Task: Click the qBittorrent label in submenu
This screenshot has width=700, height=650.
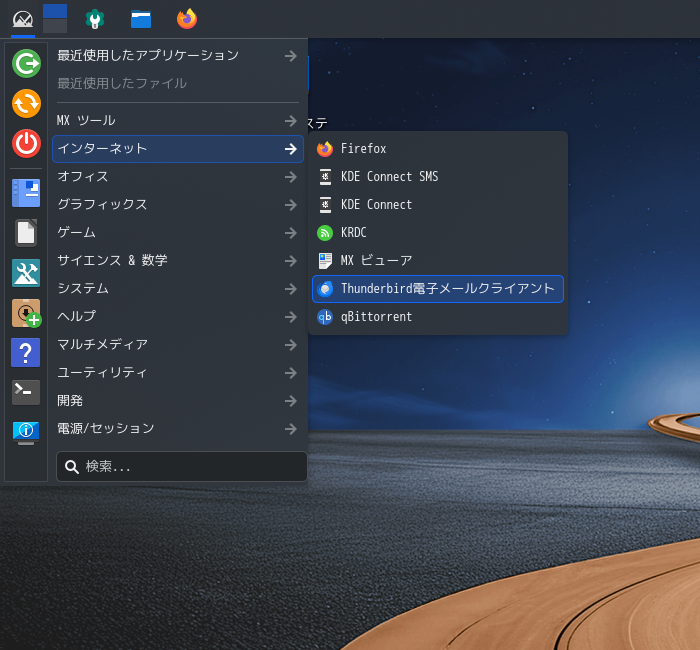Action: point(376,317)
